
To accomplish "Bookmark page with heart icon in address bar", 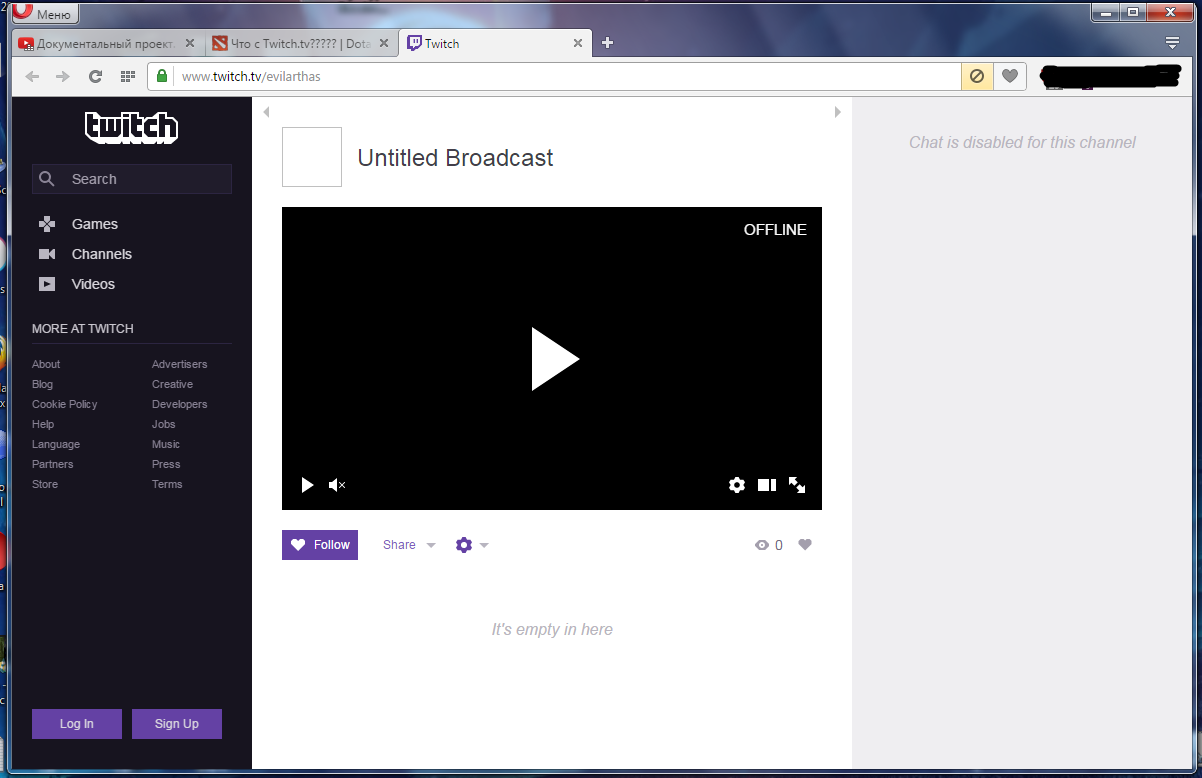I will click(x=1010, y=76).
